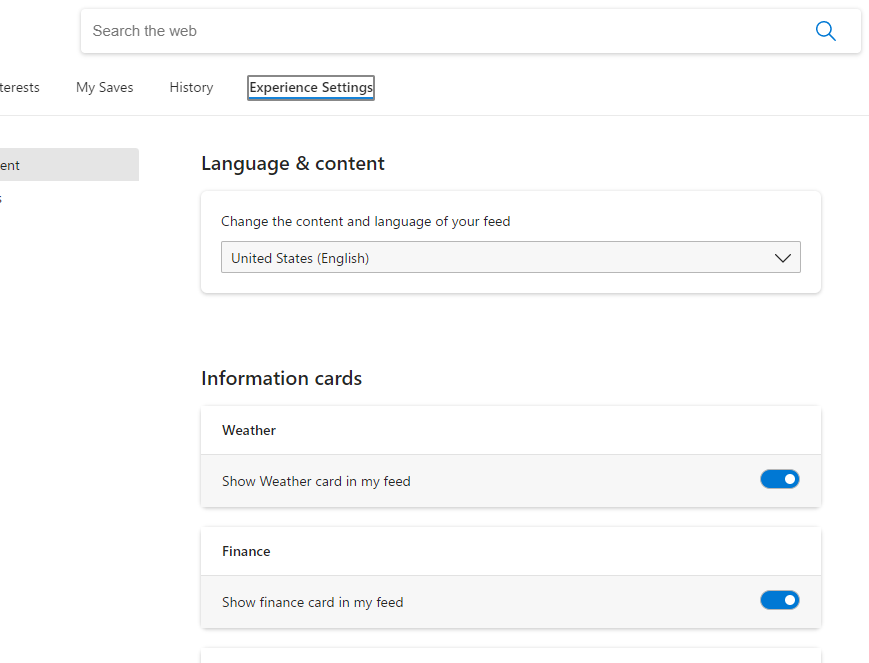
Task: Click the search magnifier icon
Action: (825, 31)
